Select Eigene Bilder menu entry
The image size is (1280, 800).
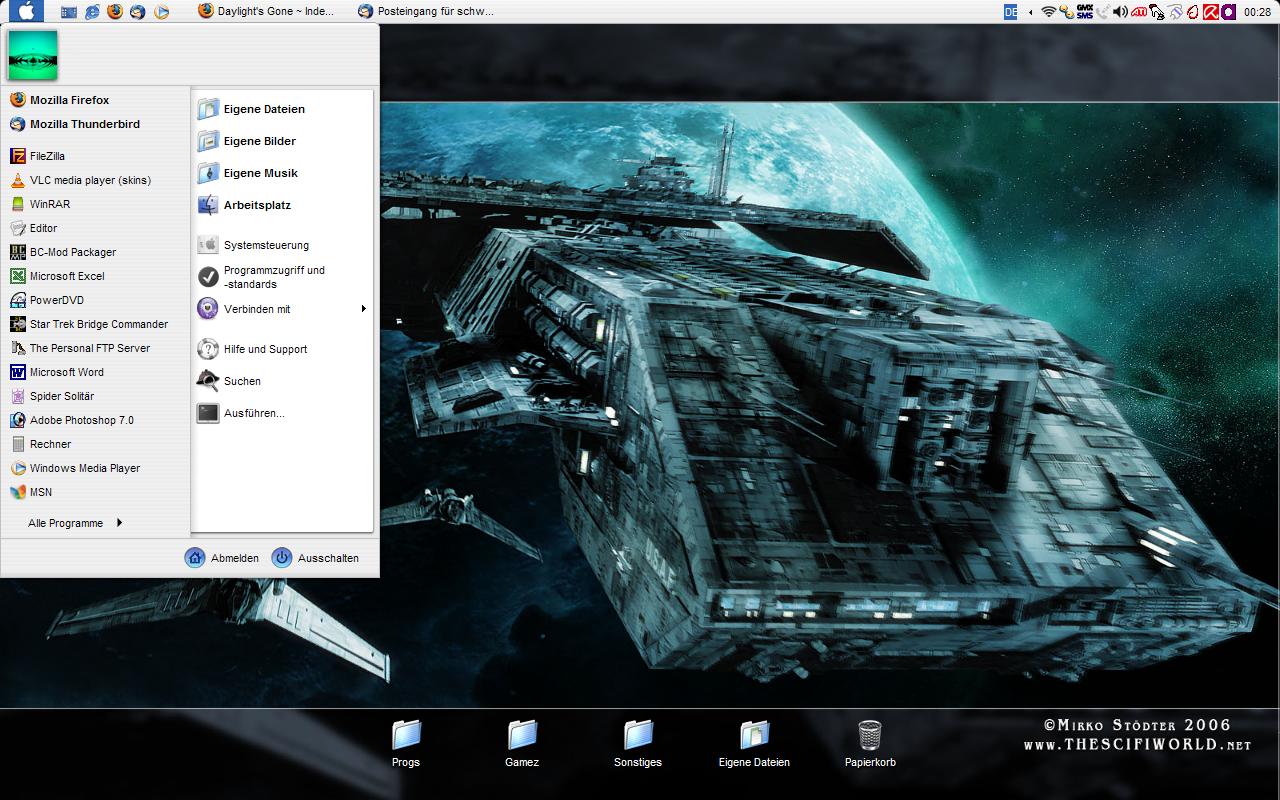coord(259,141)
